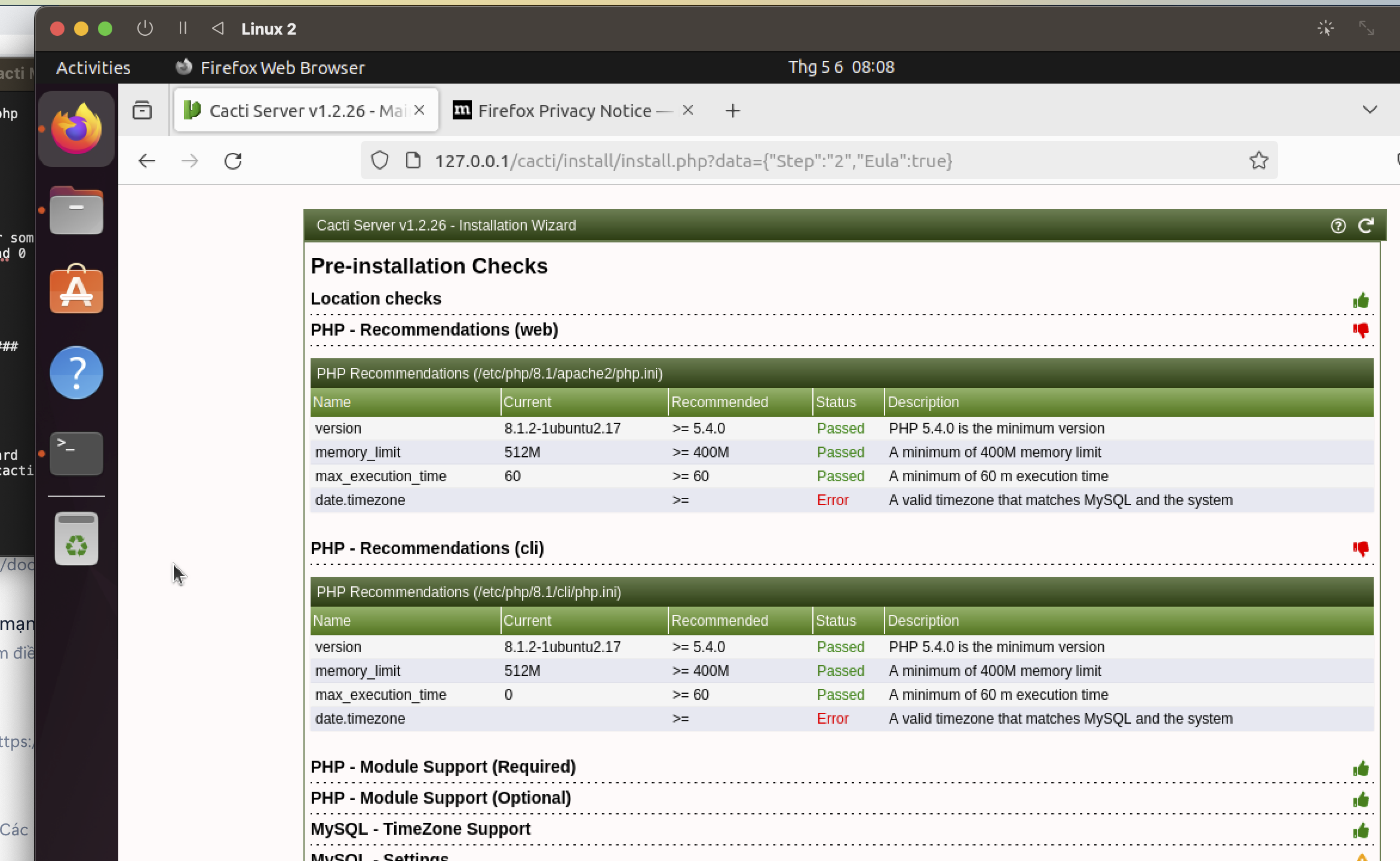The image size is (1400, 861).
Task: Click Location checks thumbs-up icon
Action: click(x=1361, y=300)
